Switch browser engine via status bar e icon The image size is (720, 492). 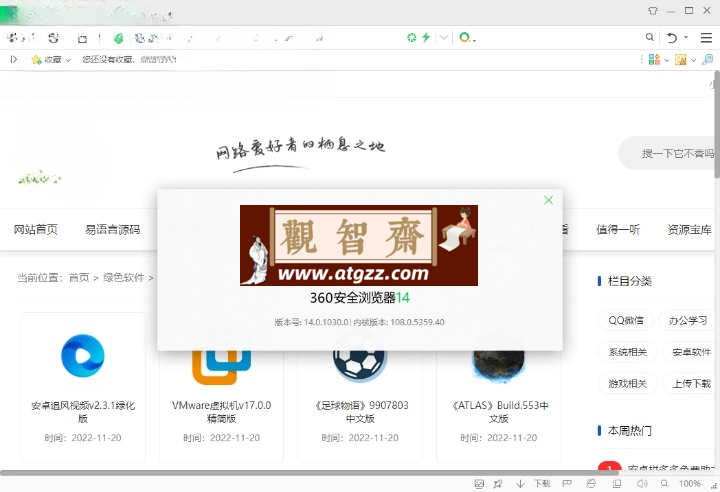click(x=591, y=483)
